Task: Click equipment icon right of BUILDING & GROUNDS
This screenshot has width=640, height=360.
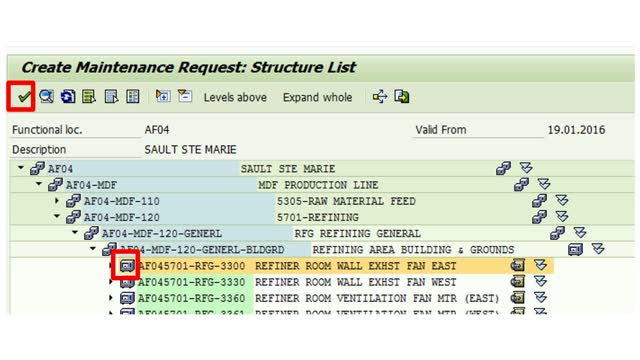Action: (x=575, y=249)
